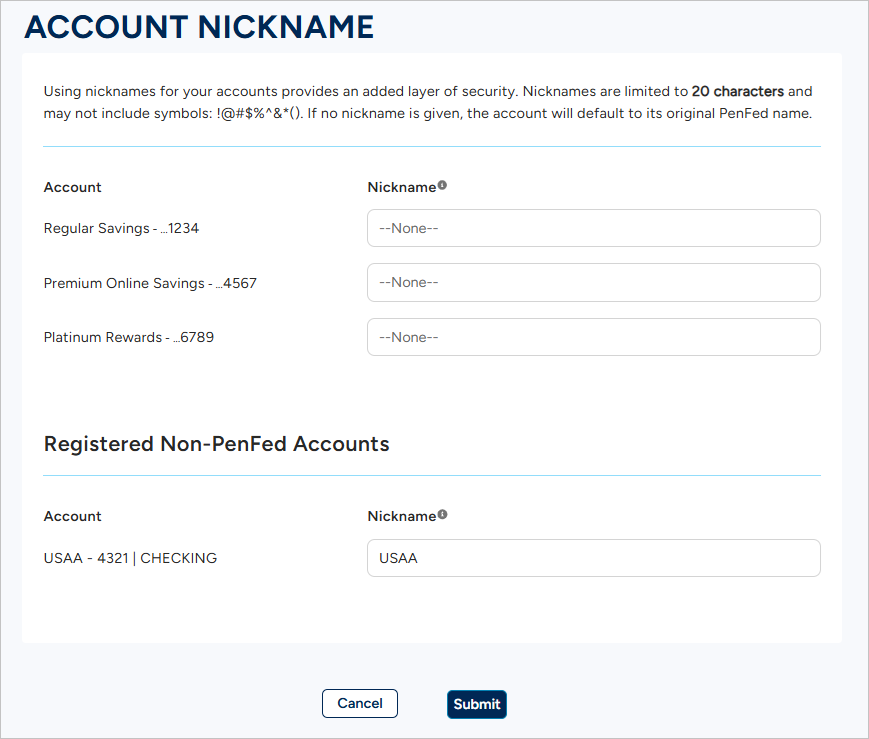Select the 'Premium Online Savings - ...4567' text
The height and width of the screenshot is (739, 869).
coord(150,283)
